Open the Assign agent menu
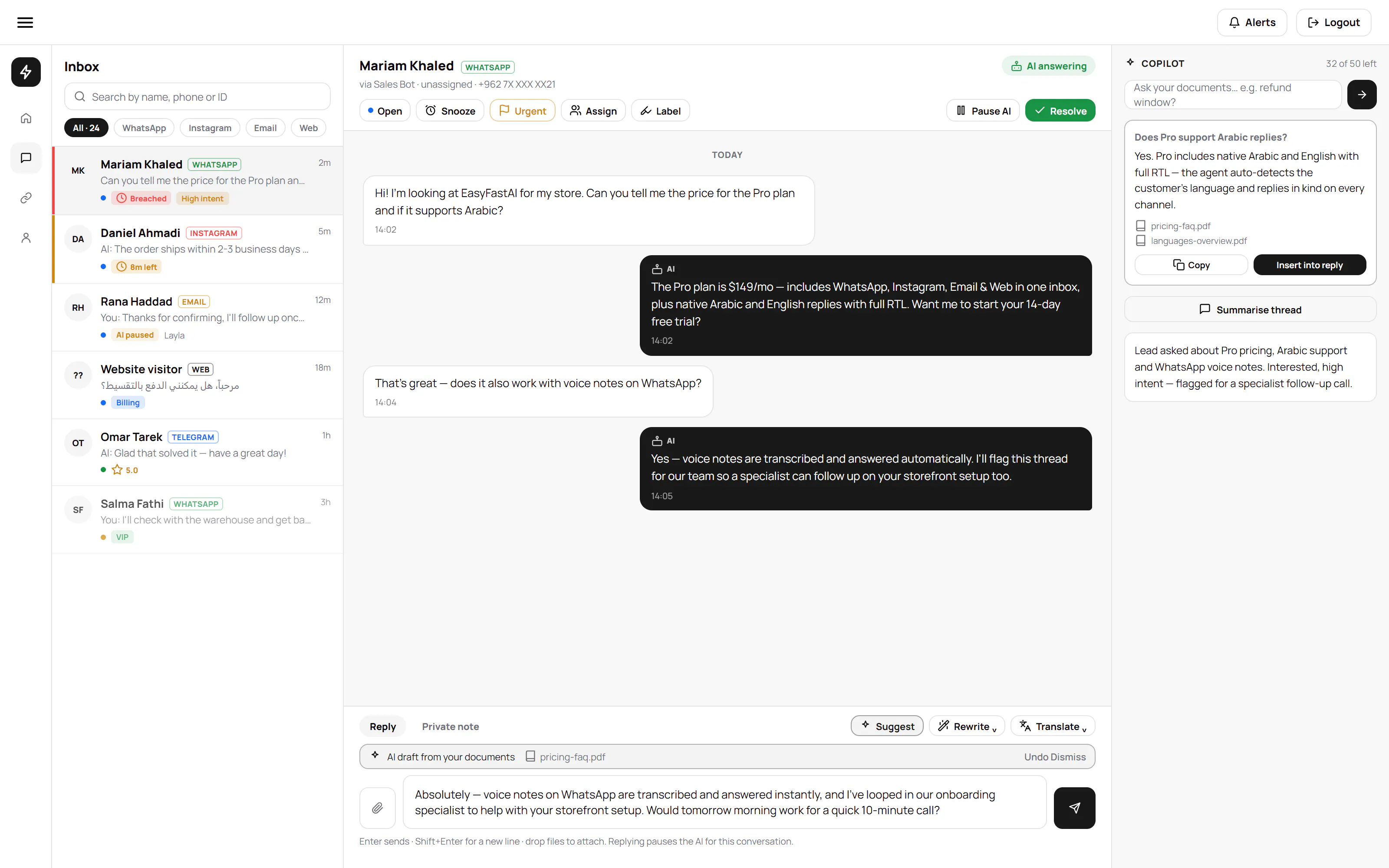This screenshot has height=868, width=1389. (593, 111)
